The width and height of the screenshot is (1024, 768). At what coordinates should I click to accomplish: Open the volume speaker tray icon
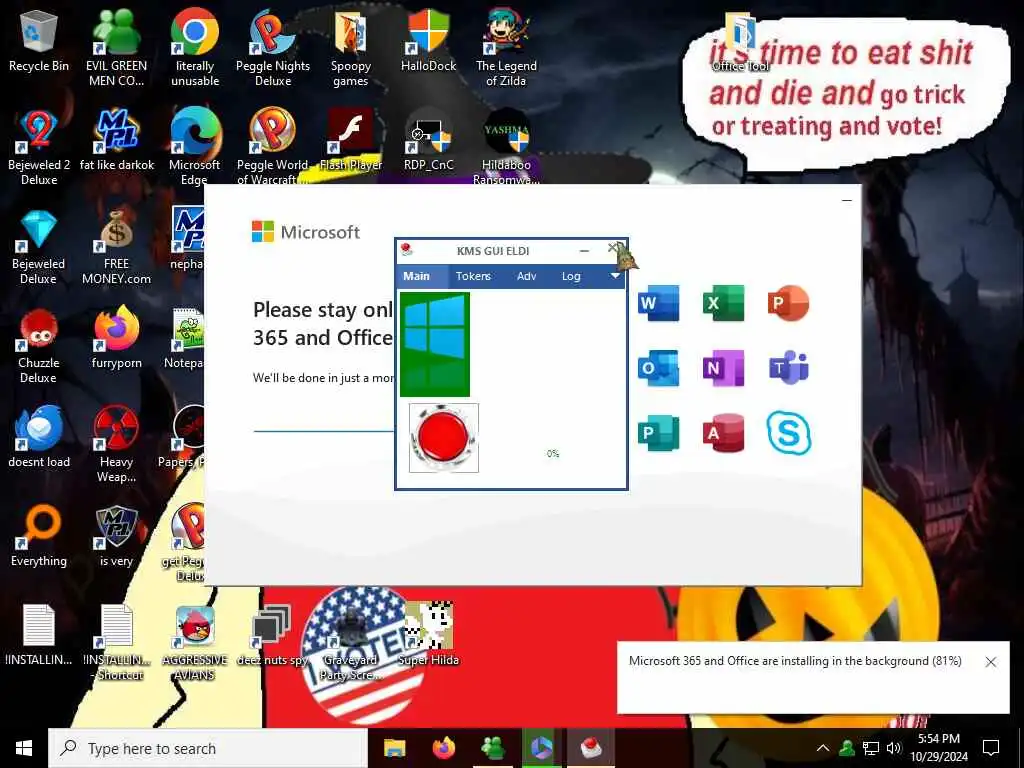pyautogui.click(x=893, y=748)
